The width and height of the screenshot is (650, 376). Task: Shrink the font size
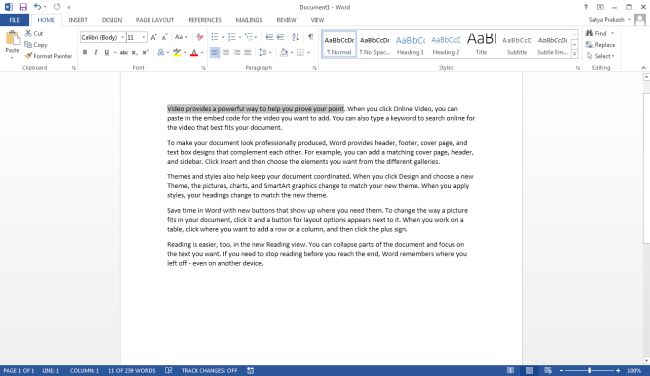coord(164,37)
